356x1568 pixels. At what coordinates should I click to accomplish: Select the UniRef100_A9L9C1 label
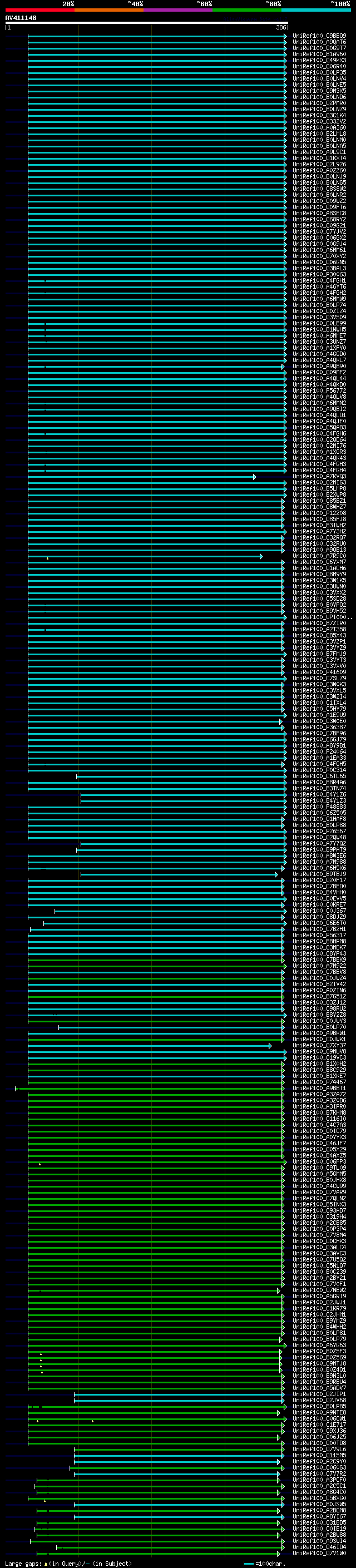coord(319,152)
